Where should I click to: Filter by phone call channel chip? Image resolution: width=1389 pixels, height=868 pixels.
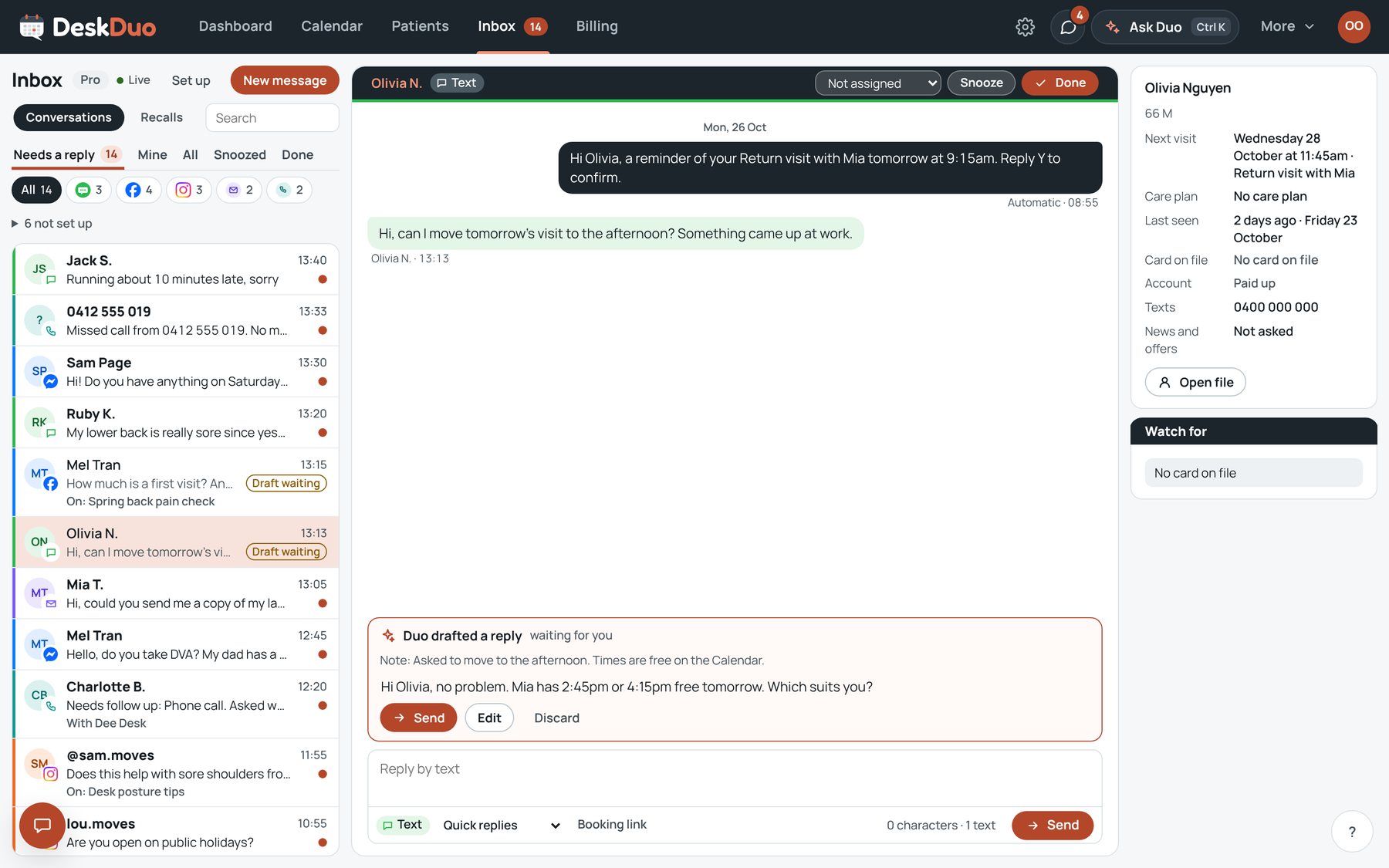289,190
